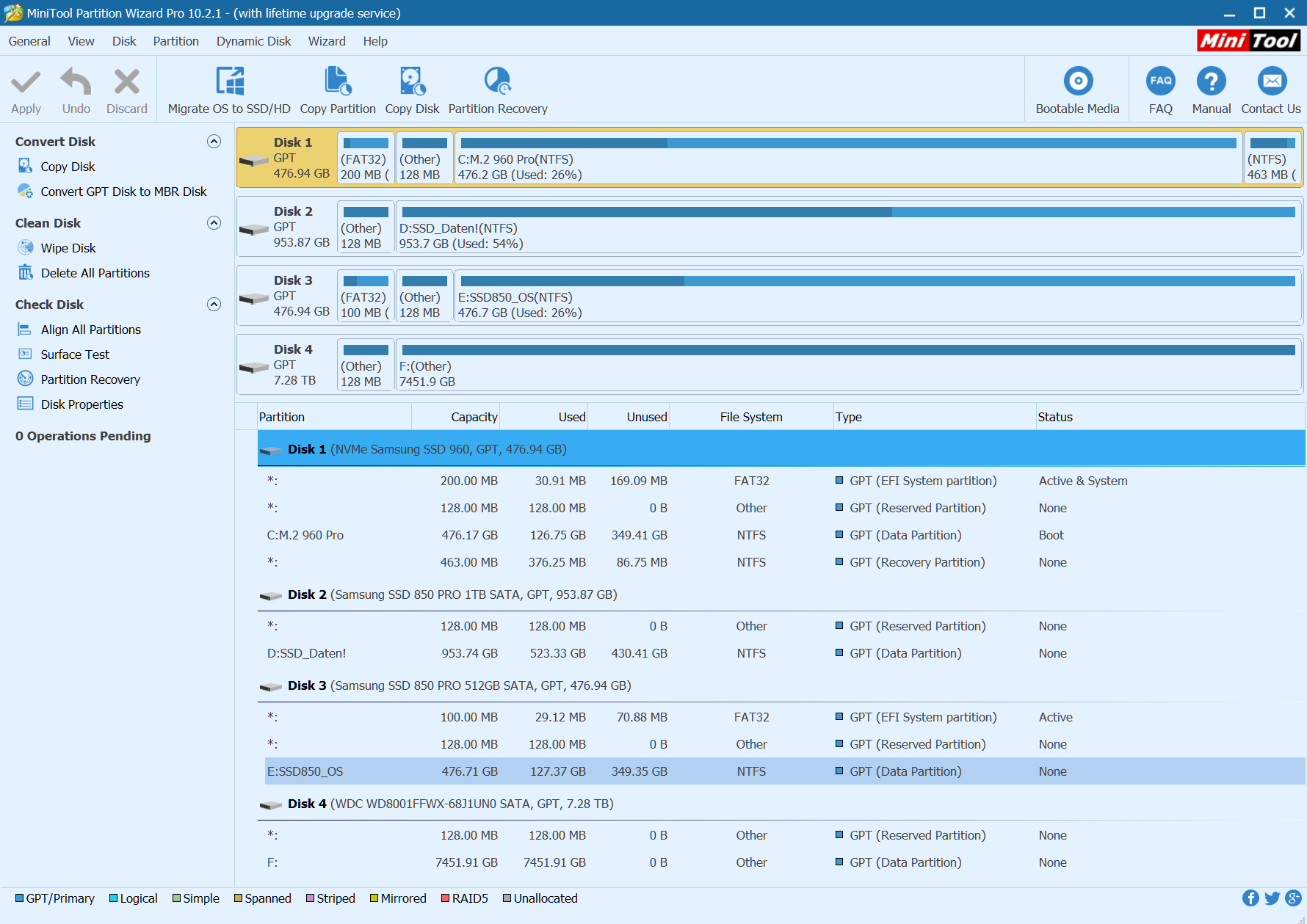Viewport: 1307px width, 924px height.
Task: Open the Wizard menu
Action: pyautogui.click(x=327, y=41)
